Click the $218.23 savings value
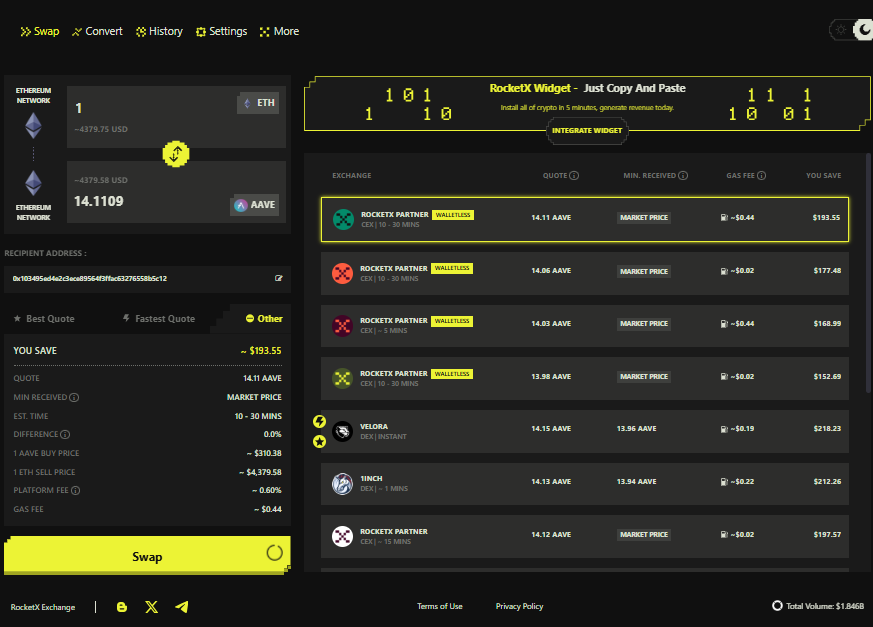873x627 pixels. pyautogui.click(x=827, y=429)
